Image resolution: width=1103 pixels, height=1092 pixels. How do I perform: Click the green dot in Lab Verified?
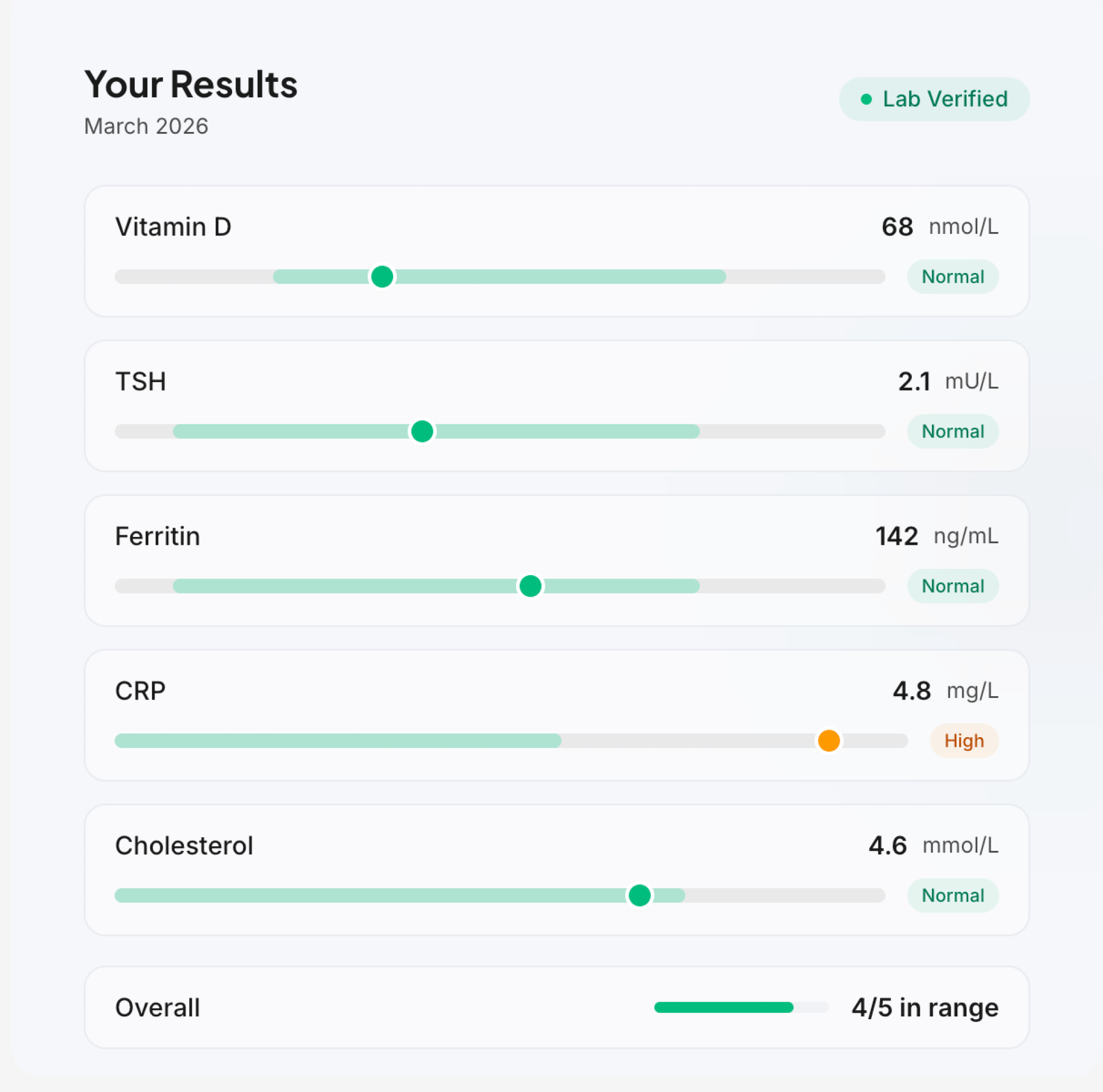865,100
